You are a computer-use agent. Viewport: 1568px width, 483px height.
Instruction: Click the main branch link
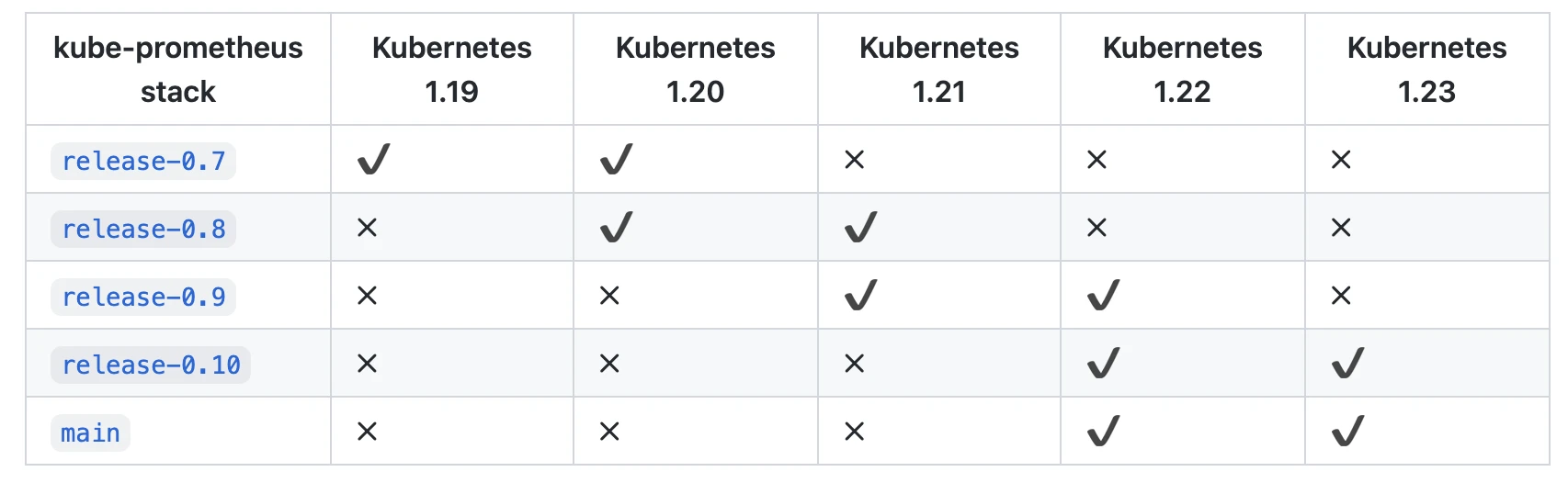pyautogui.click(x=90, y=432)
